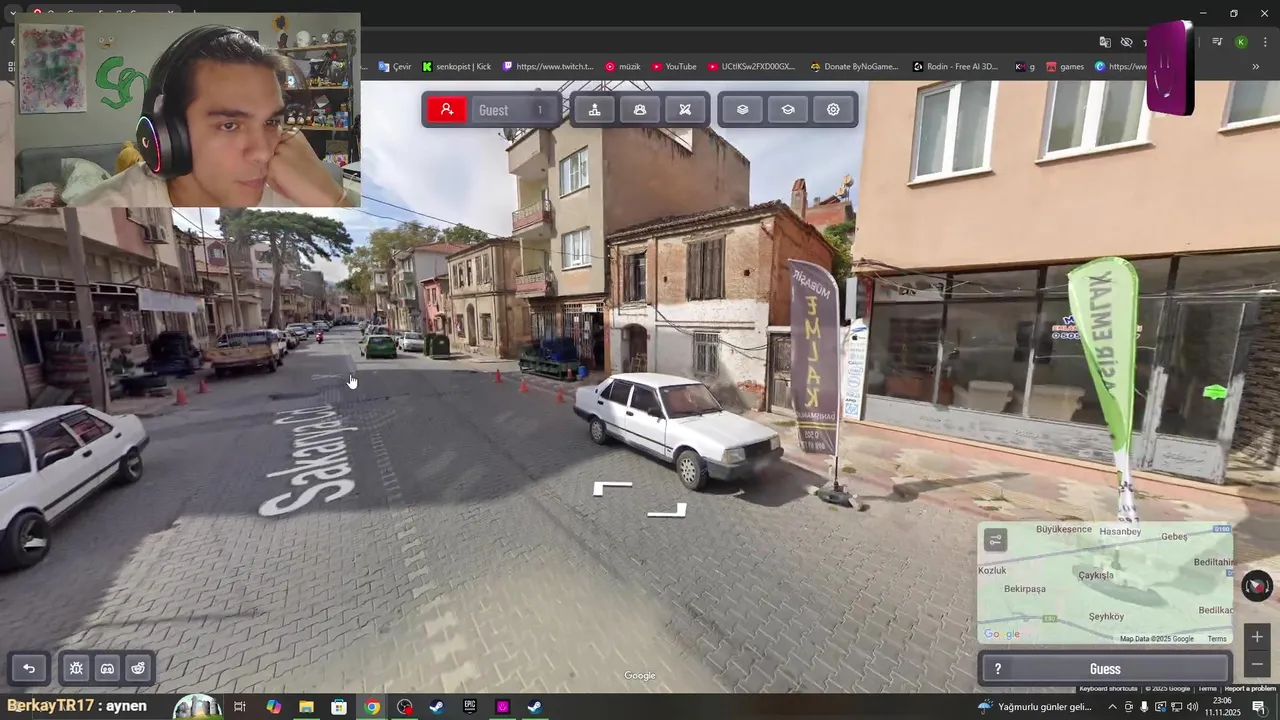Open Microsoft Store from the taskbar
Image resolution: width=1280 pixels, height=720 pixels.
pos(339,707)
